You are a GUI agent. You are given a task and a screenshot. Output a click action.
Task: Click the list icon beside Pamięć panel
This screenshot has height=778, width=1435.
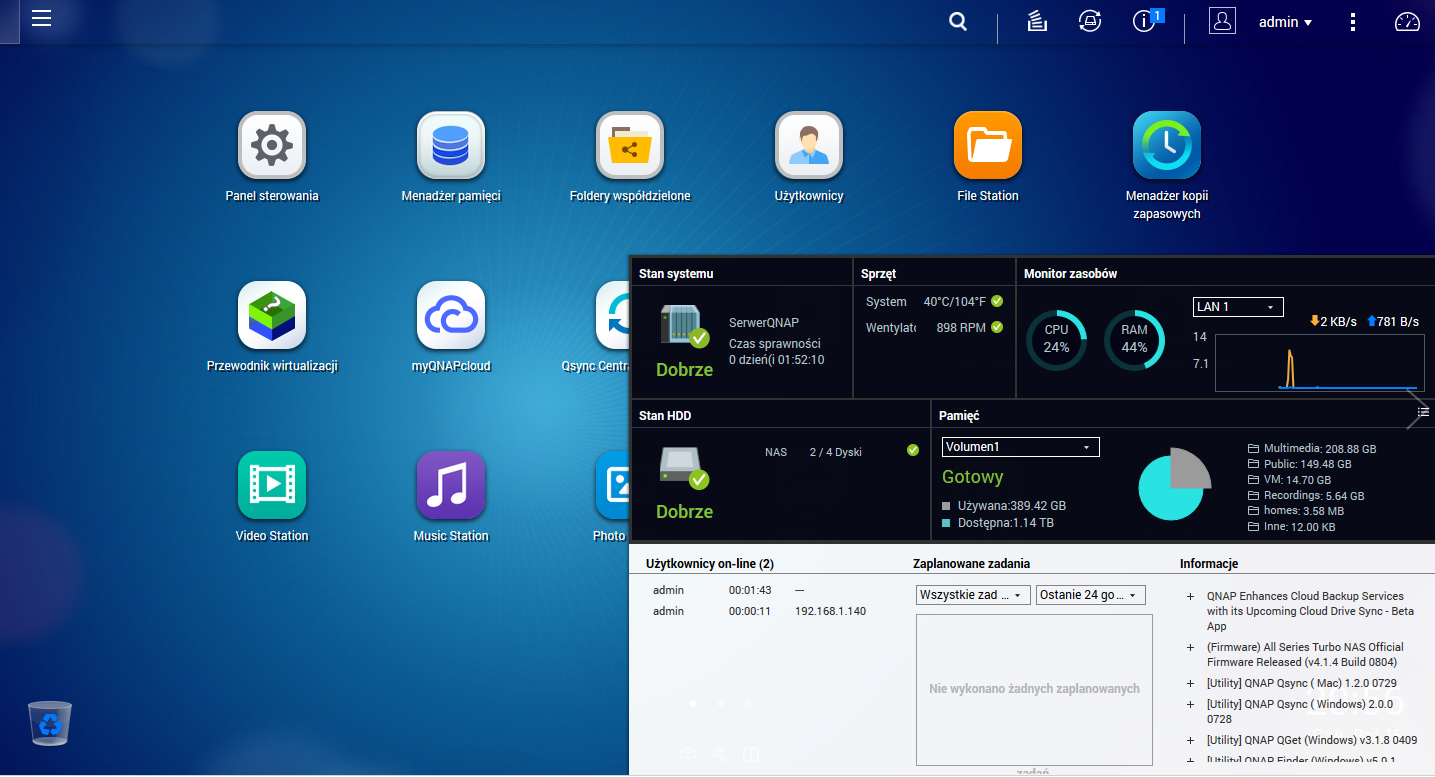click(1423, 412)
